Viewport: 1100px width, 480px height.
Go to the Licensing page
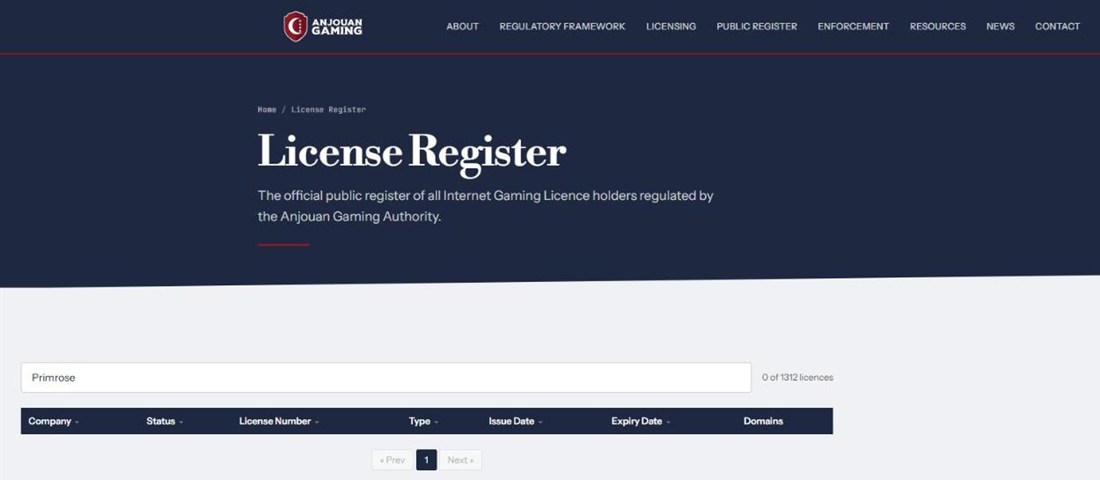[671, 26]
